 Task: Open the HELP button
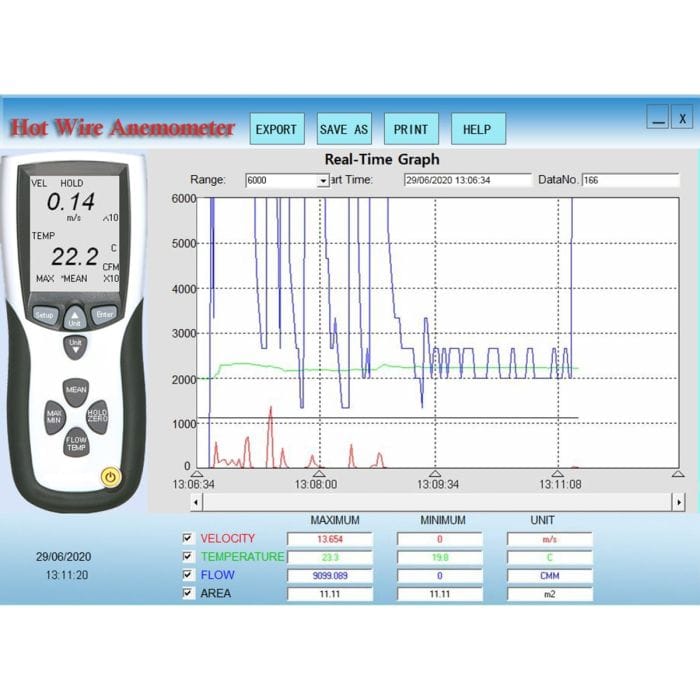[477, 129]
